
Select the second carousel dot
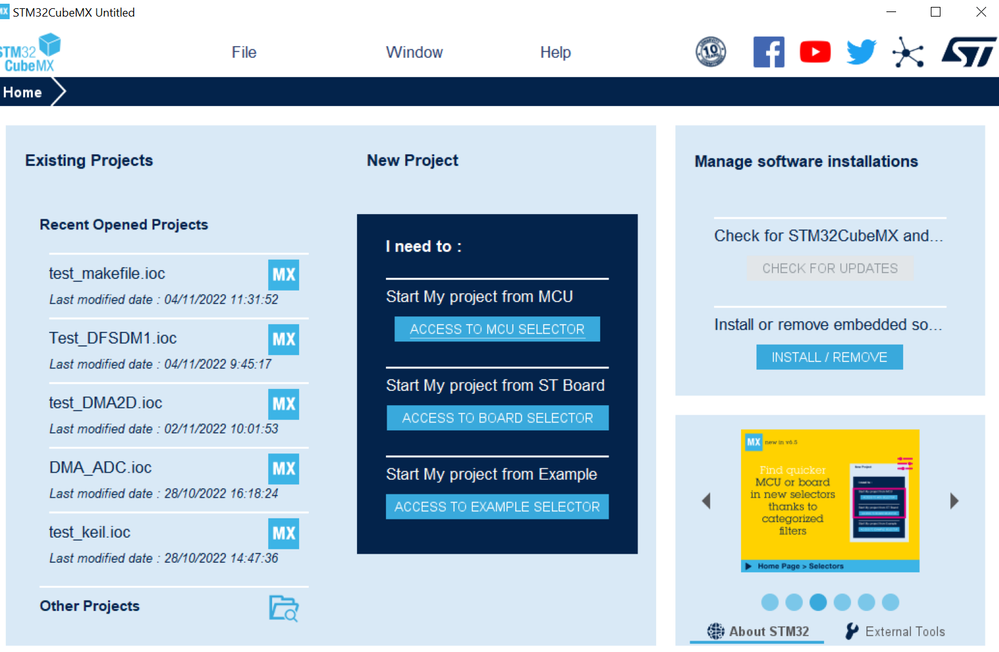click(794, 602)
